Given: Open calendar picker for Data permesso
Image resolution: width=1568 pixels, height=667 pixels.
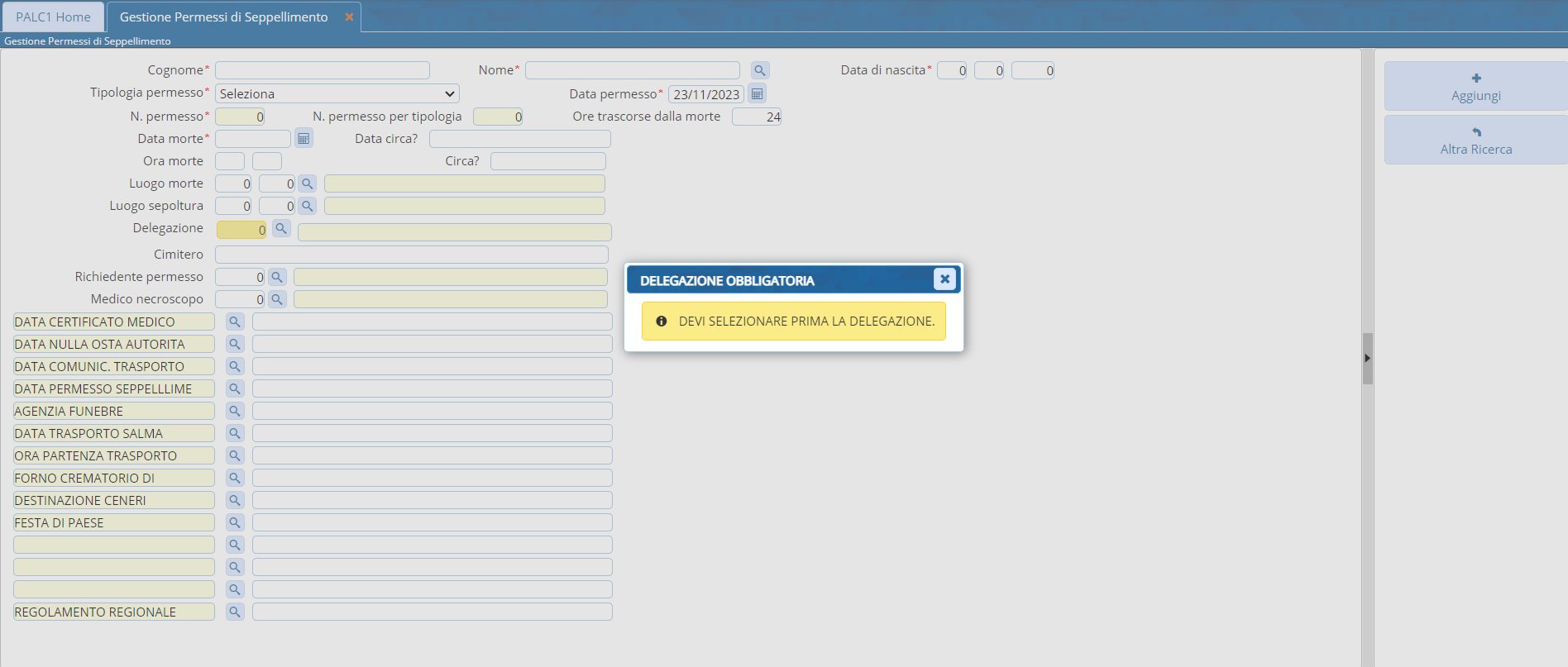Looking at the screenshot, I should click(757, 93).
